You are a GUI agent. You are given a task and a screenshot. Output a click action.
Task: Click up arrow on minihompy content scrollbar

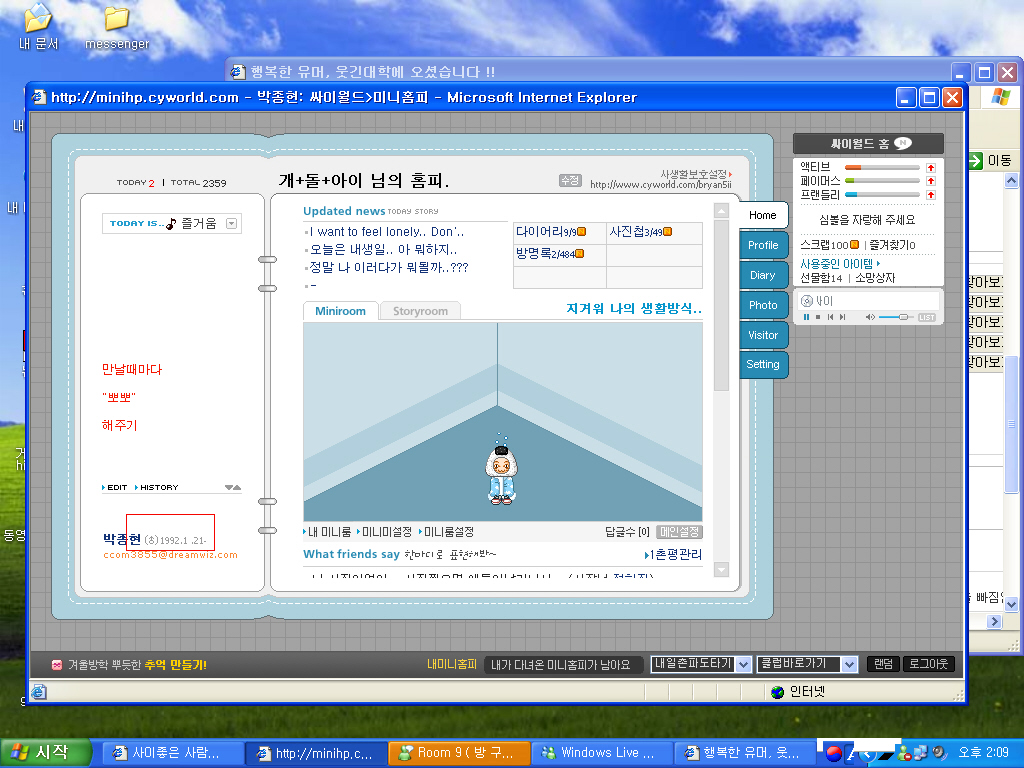pyautogui.click(x=721, y=211)
